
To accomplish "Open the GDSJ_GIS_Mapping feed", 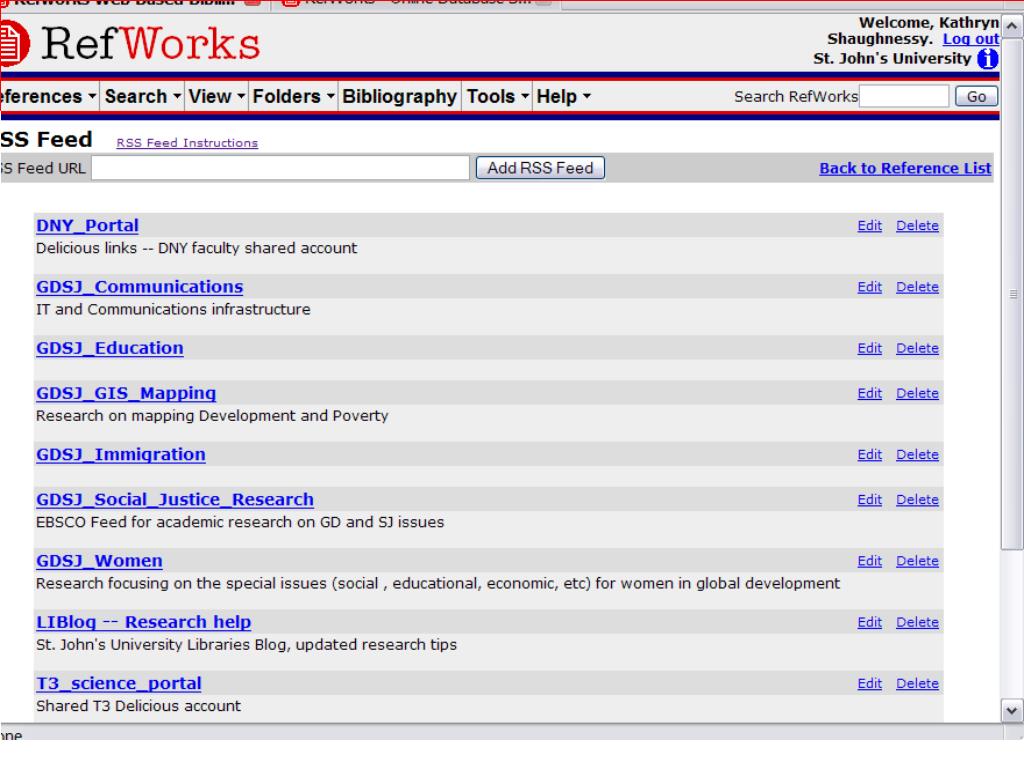I will point(126,394).
